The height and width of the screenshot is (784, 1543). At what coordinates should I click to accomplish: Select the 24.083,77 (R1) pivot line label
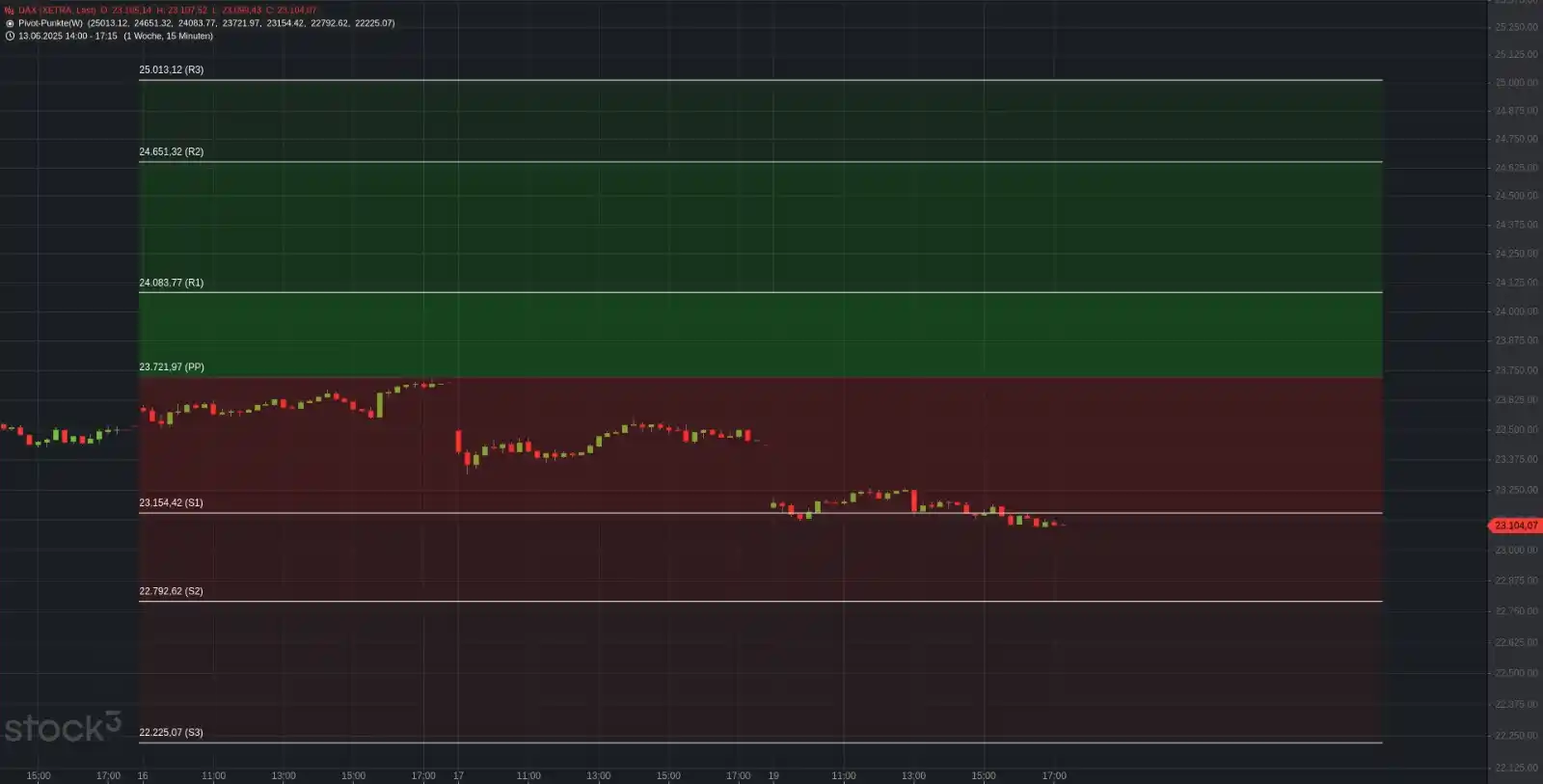point(171,283)
